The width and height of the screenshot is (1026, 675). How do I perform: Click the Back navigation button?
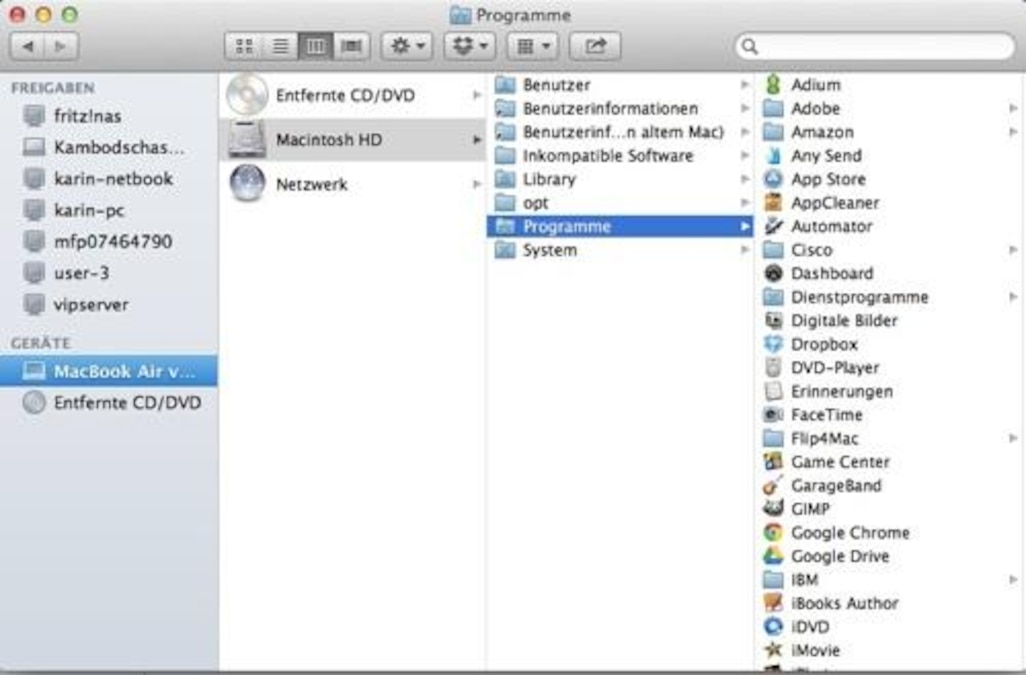coord(30,45)
